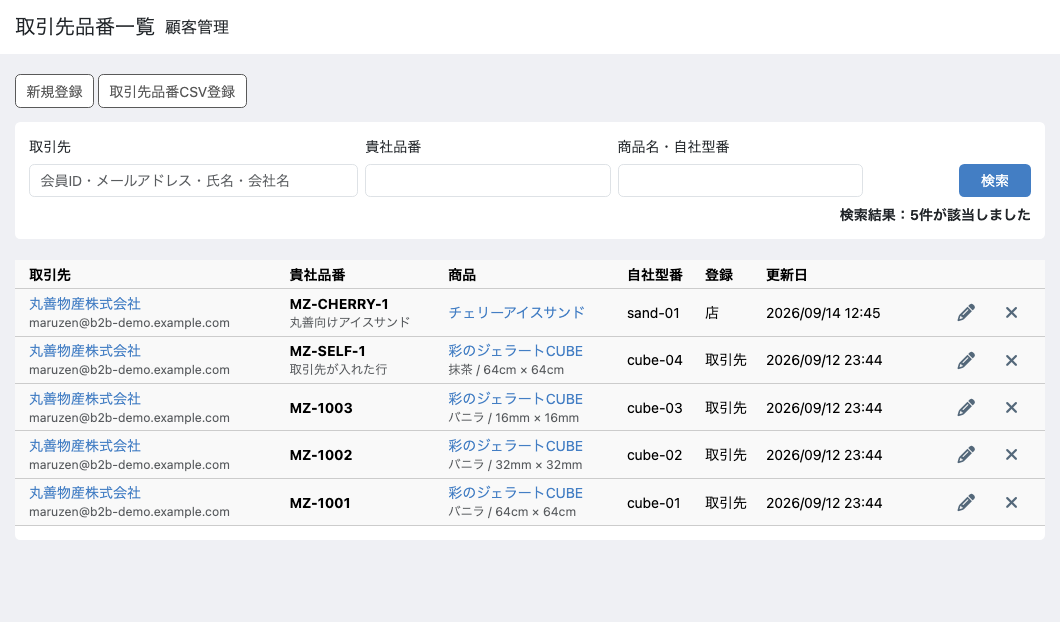
Task: Click the 検索結果：5件が該当しました message
Action: (x=935, y=215)
